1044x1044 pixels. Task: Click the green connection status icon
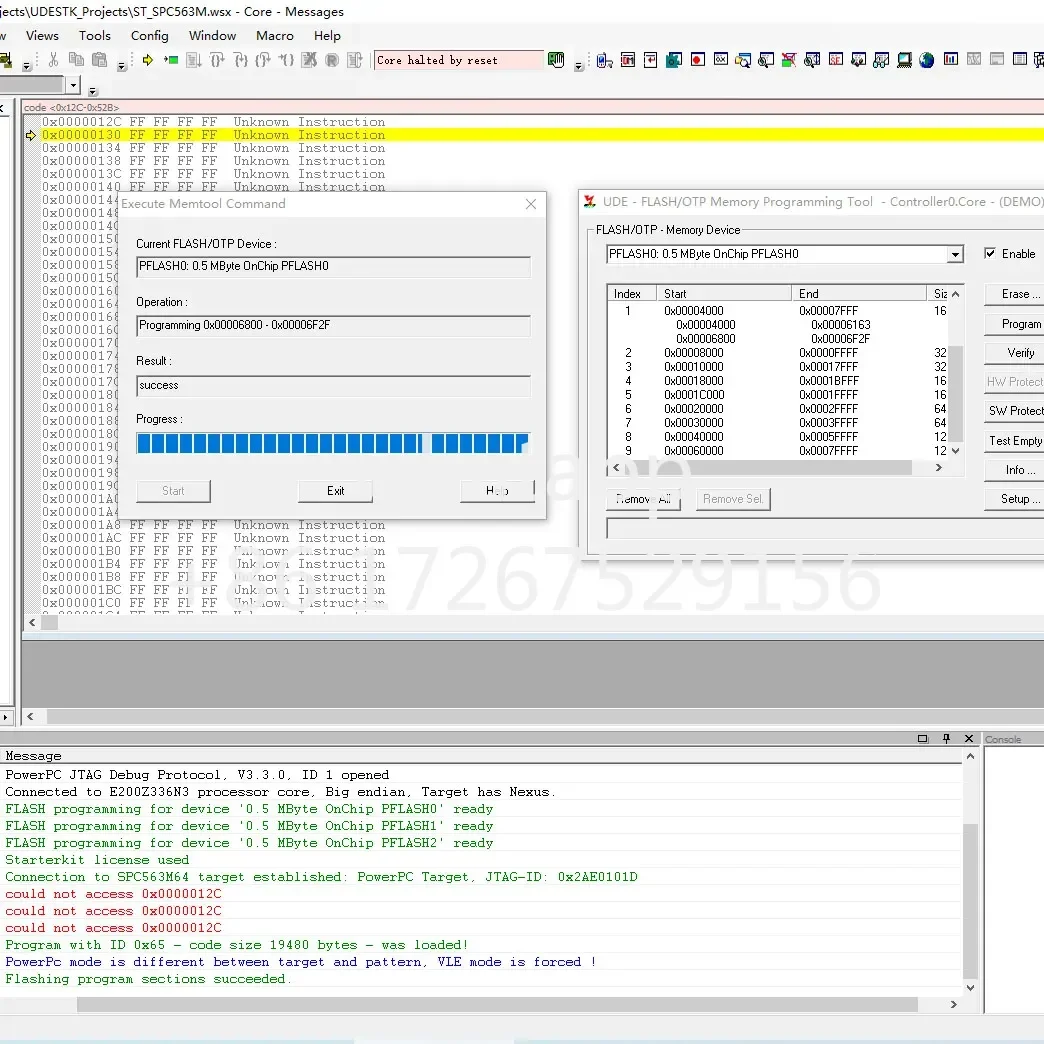[x=556, y=60]
